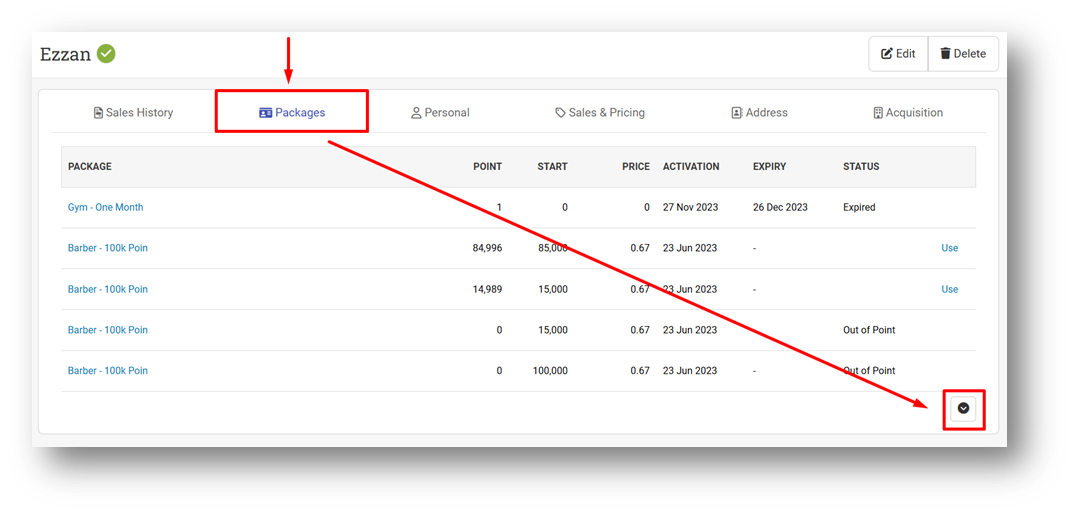Expand list with the chevron-down button
Image resolution: width=1072 pixels, height=512 pixels.
[x=963, y=408]
